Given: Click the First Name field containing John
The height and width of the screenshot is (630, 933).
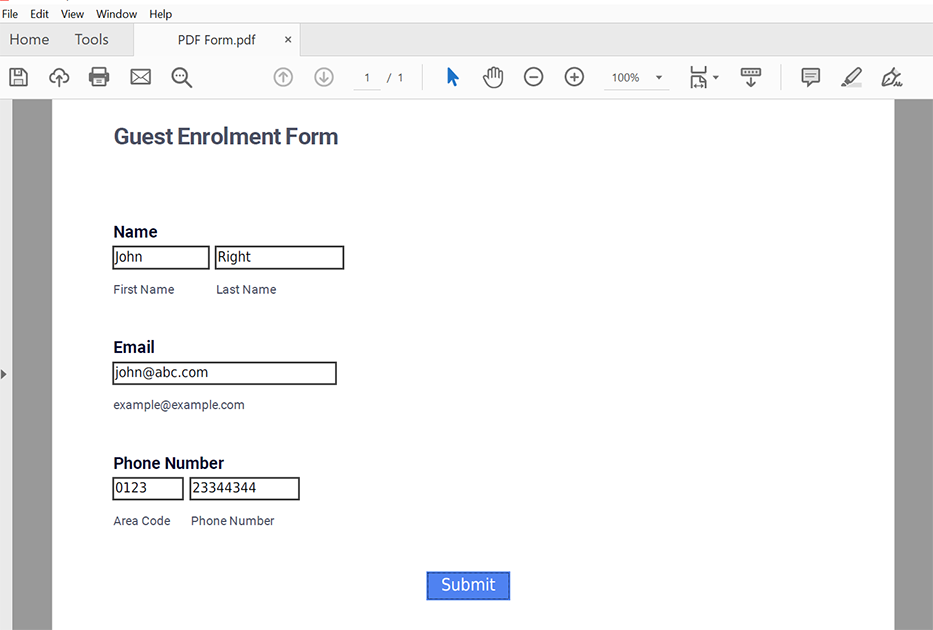Looking at the screenshot, I should pos(161,258).
